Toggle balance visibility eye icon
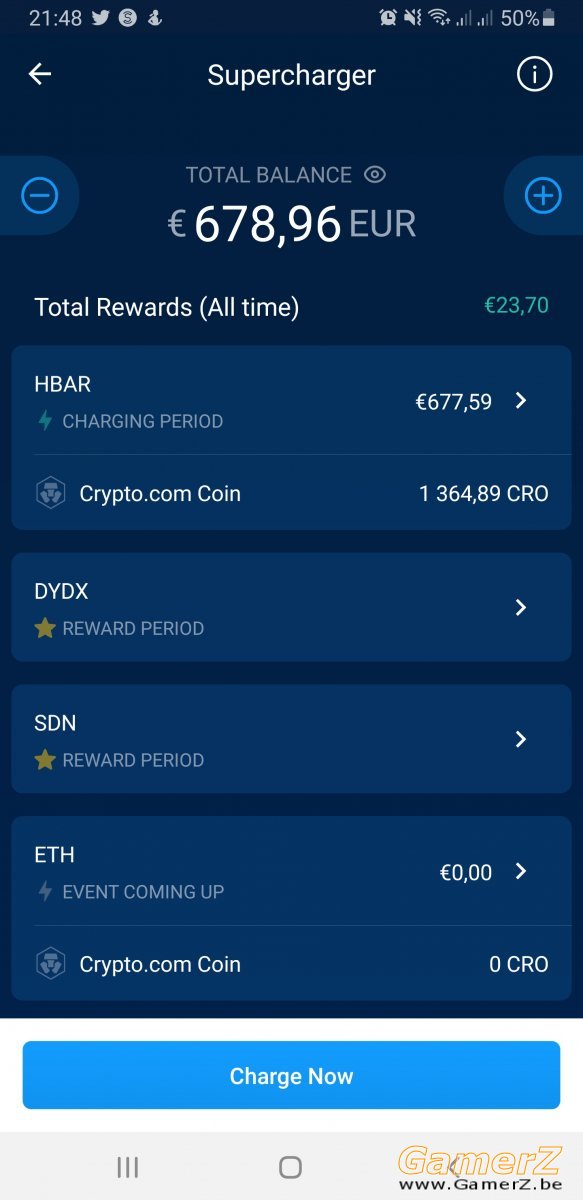Image resolution: width=583 pixels, height=1200 pixels. 375,175
